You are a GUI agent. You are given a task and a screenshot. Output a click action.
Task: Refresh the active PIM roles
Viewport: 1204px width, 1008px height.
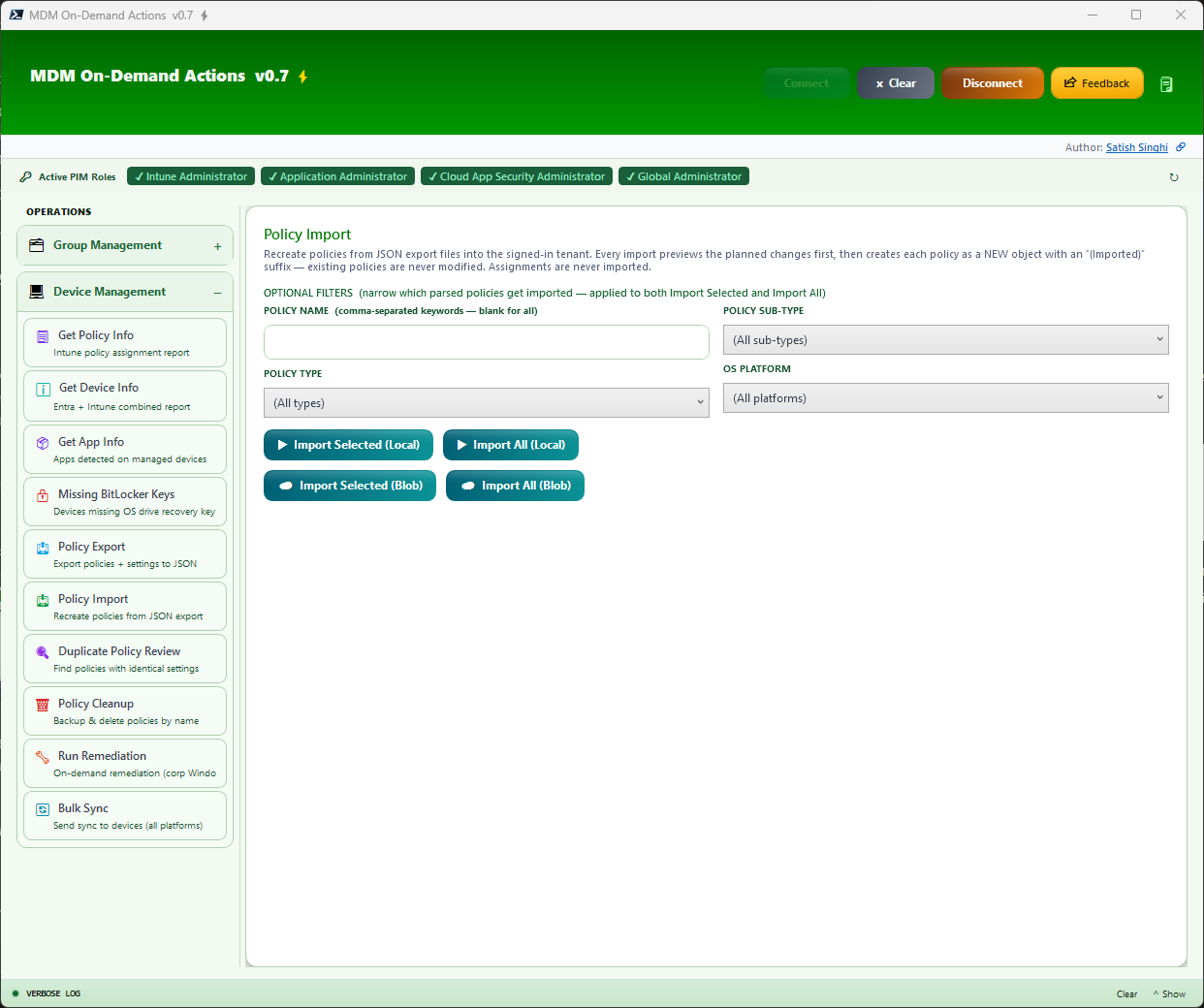tap(1174, 177)
